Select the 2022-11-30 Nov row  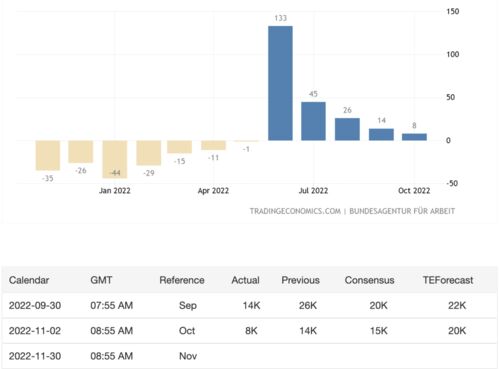pyautogui.click(x=249, y=356)
